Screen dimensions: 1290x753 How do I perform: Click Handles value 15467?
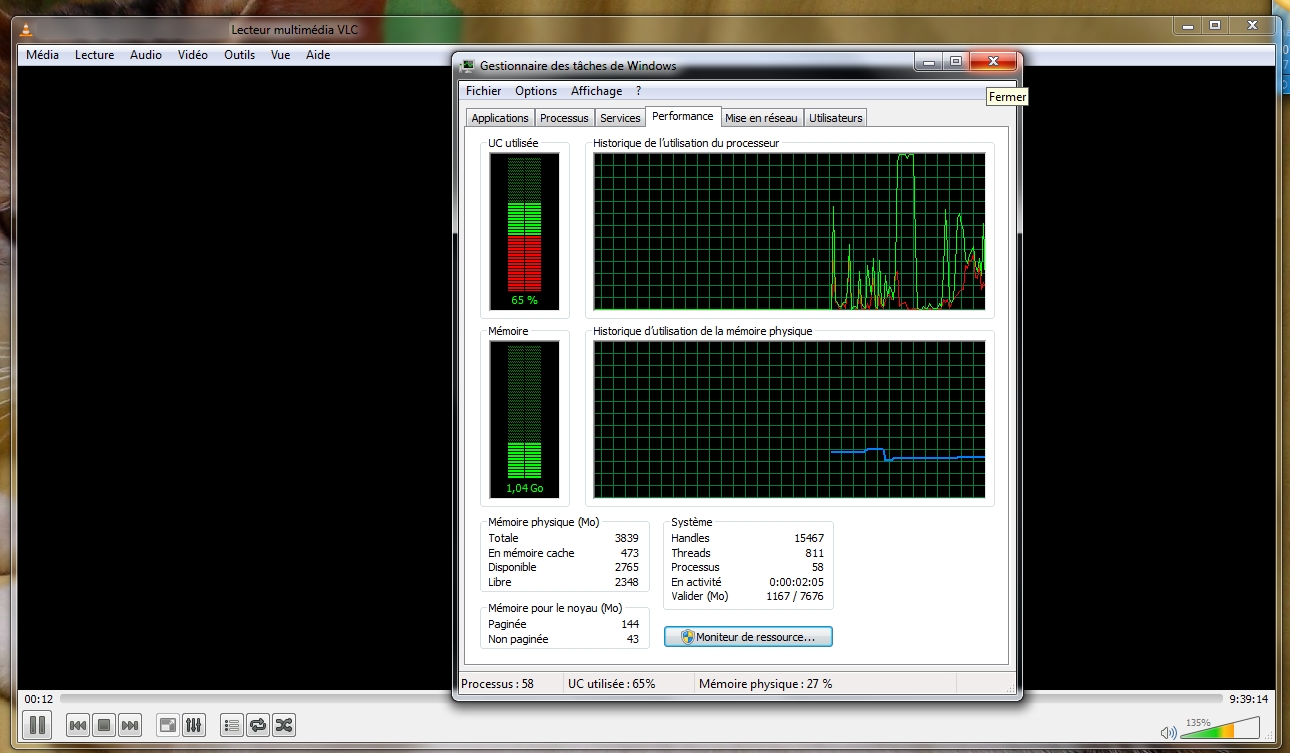pyautogui.click(x=808, y=538)
